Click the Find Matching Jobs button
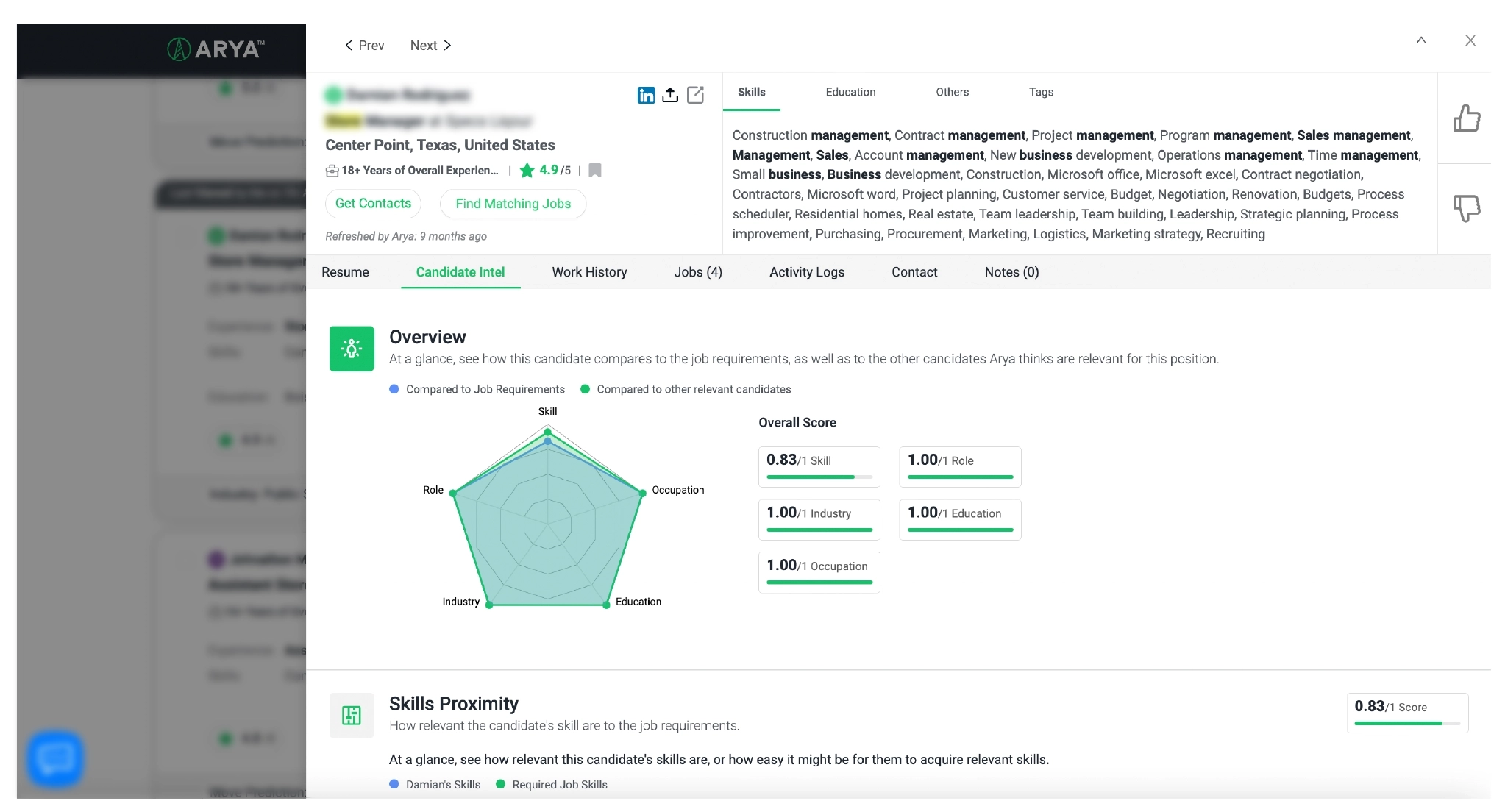Image resolution: width=1505 pixels, height=812 pixels. pyautogui.click(x=513, y=204)
